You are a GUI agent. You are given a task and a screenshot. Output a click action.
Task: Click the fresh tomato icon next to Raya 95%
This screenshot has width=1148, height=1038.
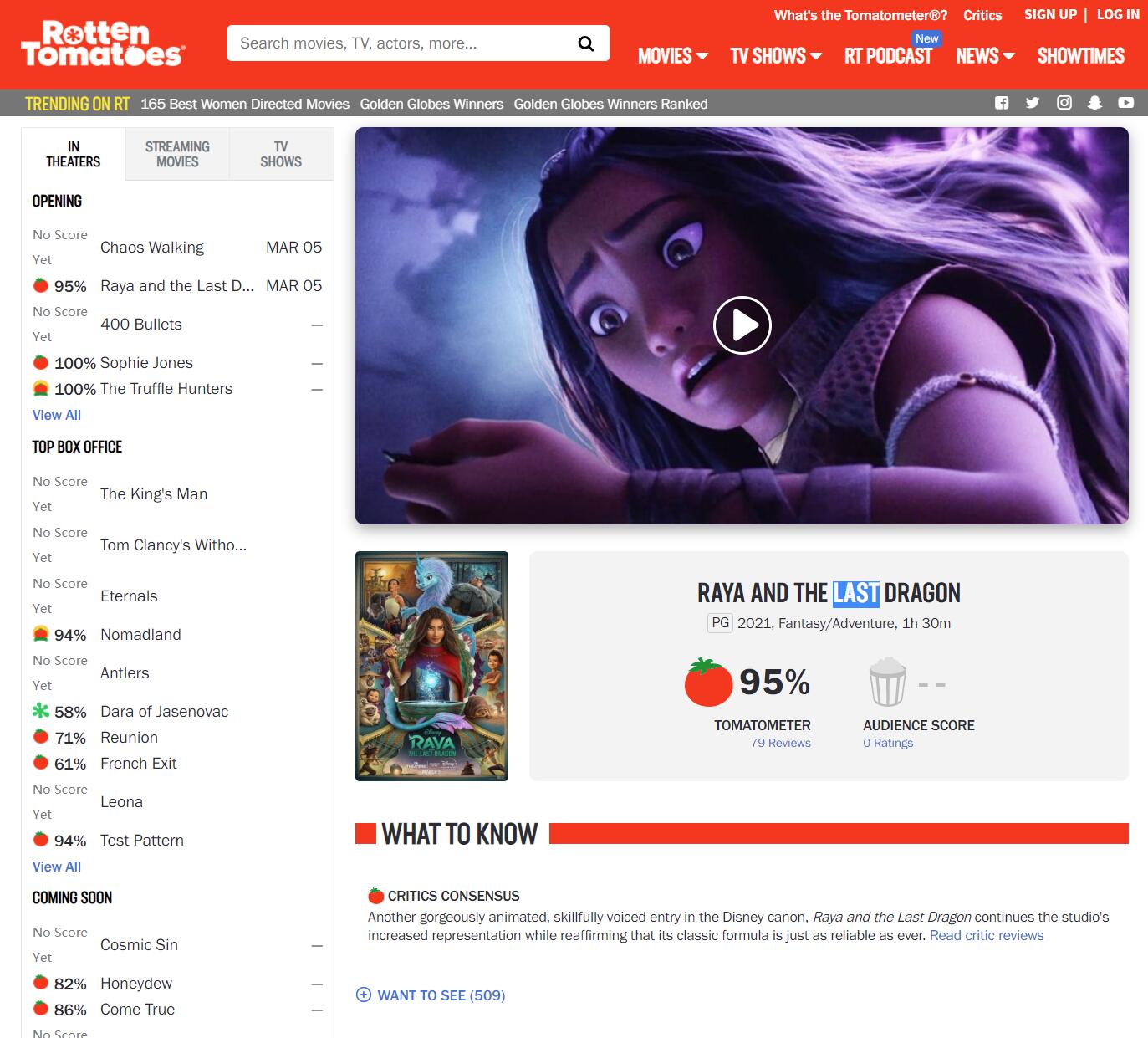point(41,285)
